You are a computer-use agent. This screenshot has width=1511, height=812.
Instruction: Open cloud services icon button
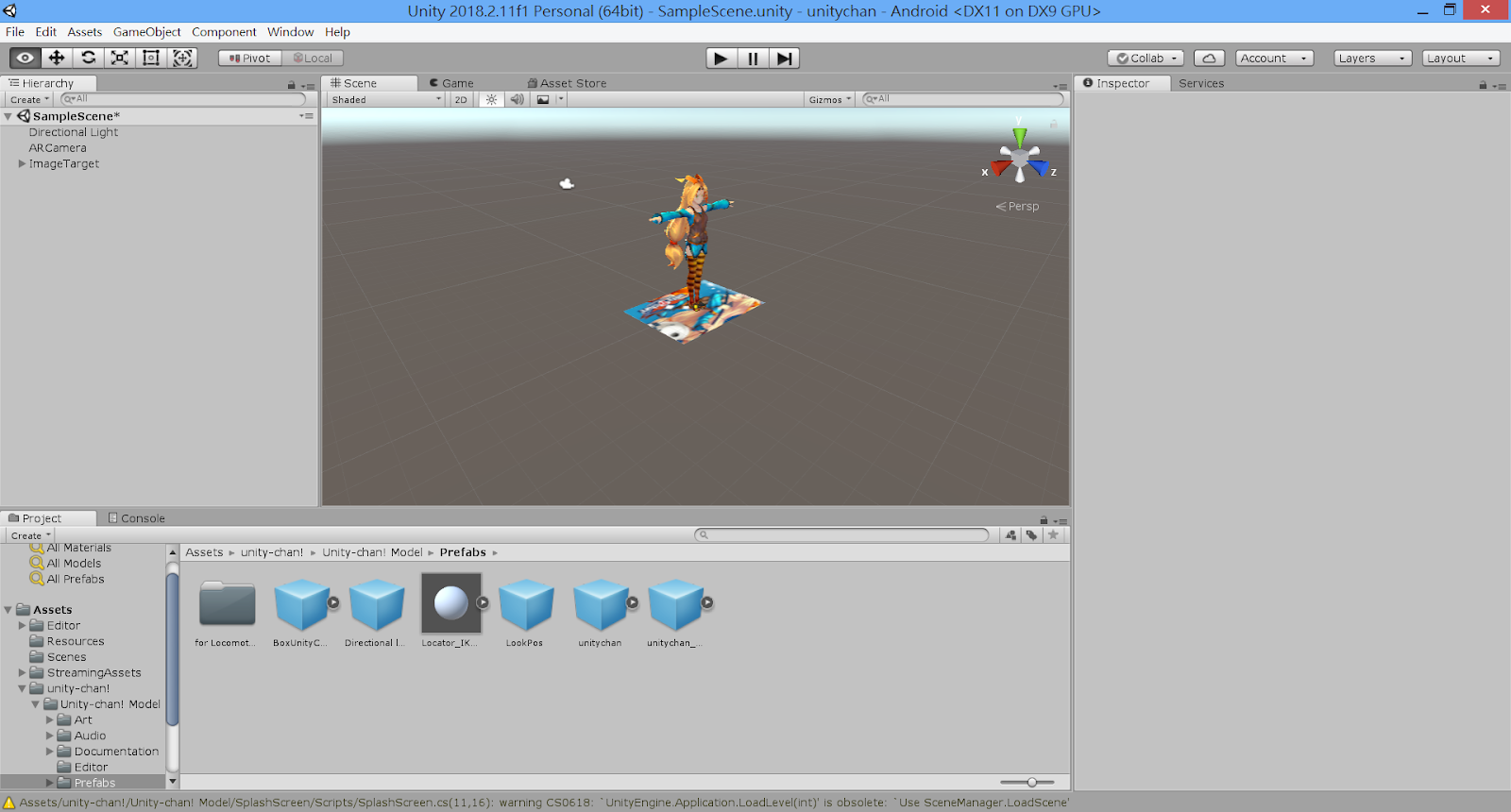1209,58
